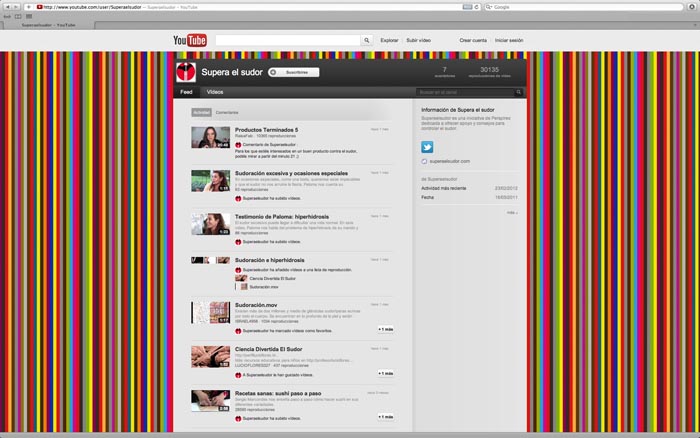This screenshot has width=700, height=438.
Task: Open the Subir vídeo link
Action: pyautogui.click(x=418, y=40)
